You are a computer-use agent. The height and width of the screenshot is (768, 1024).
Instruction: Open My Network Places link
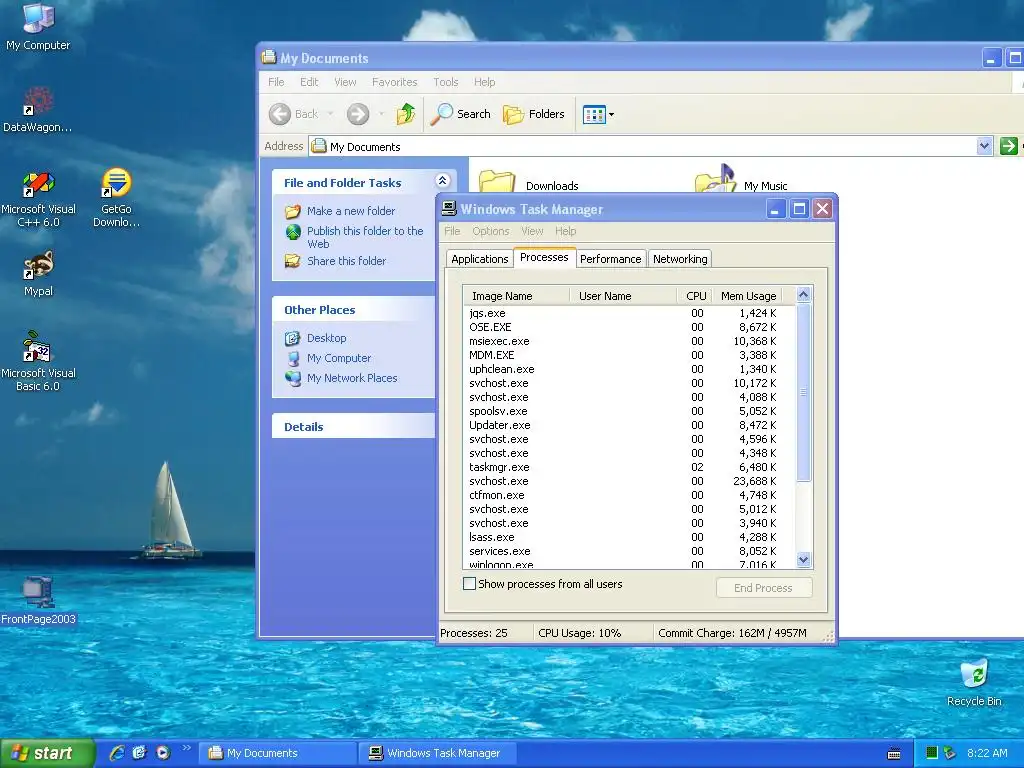point(352,378)
